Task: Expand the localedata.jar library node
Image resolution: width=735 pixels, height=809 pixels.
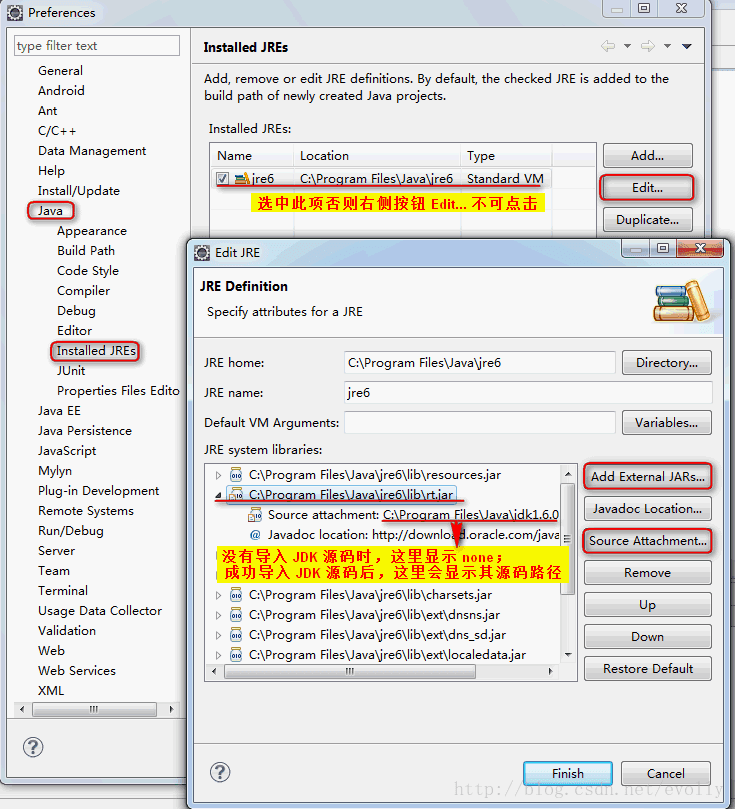Action: tap(218, 655)
